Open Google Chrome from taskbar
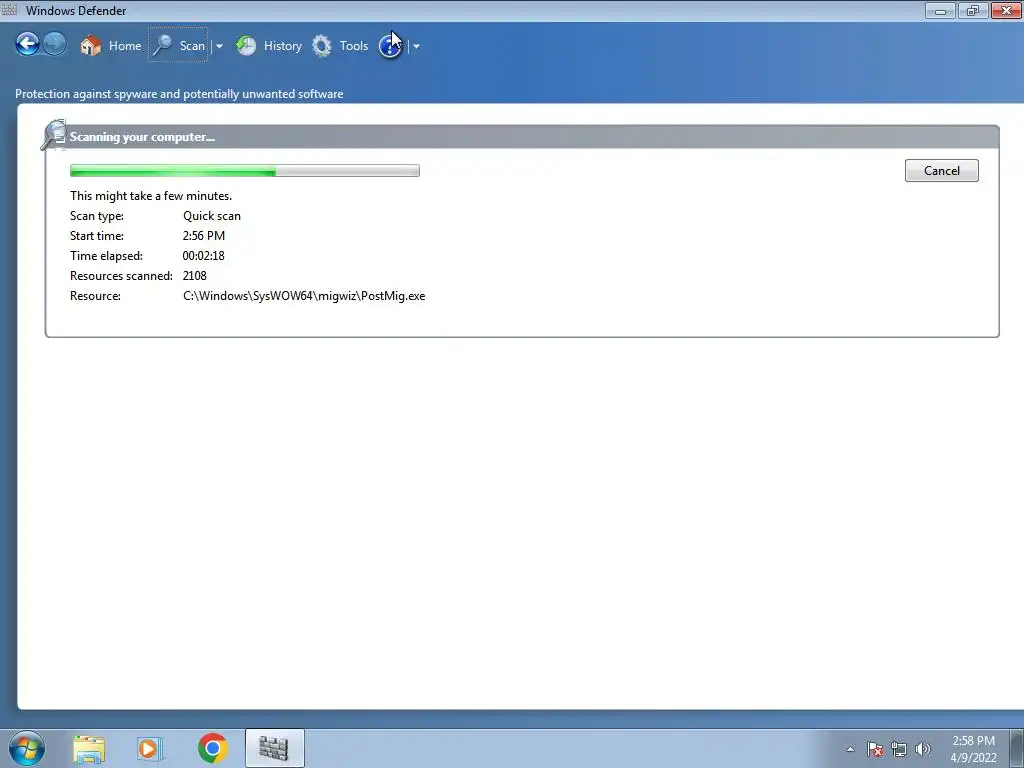Screen dimensions: 1024x768 212,748
